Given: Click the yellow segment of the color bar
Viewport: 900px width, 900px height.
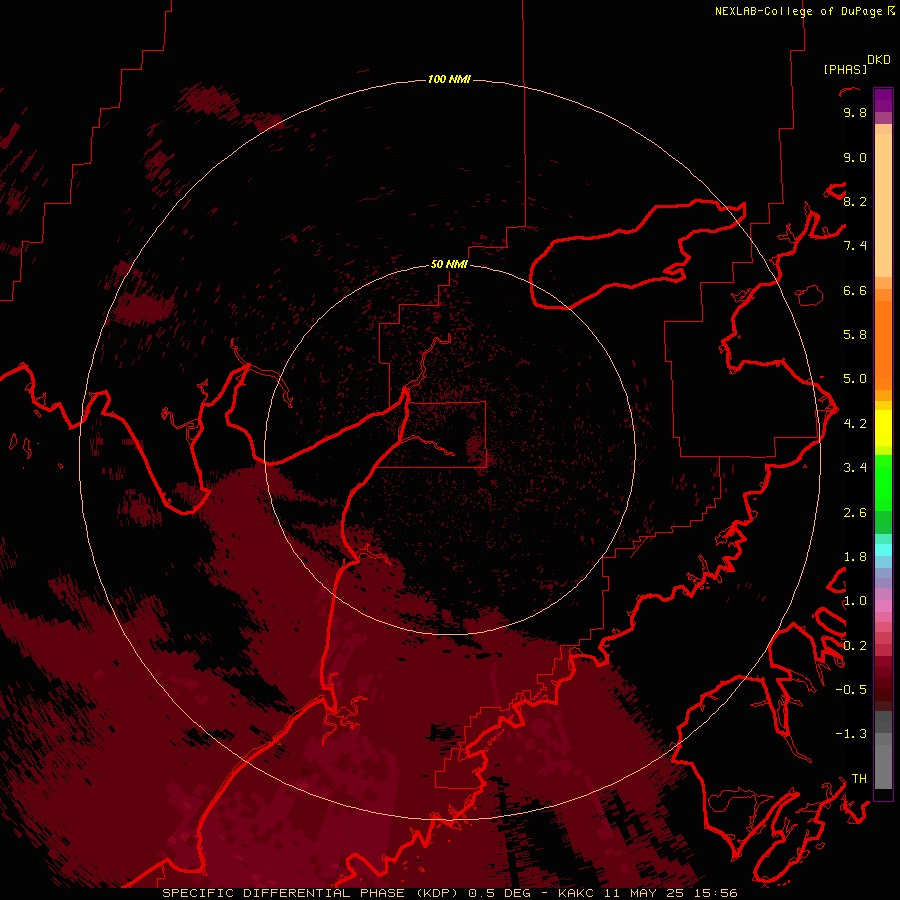Looking at the screenshot, I should pyautogui.click(x=883, y=428).
